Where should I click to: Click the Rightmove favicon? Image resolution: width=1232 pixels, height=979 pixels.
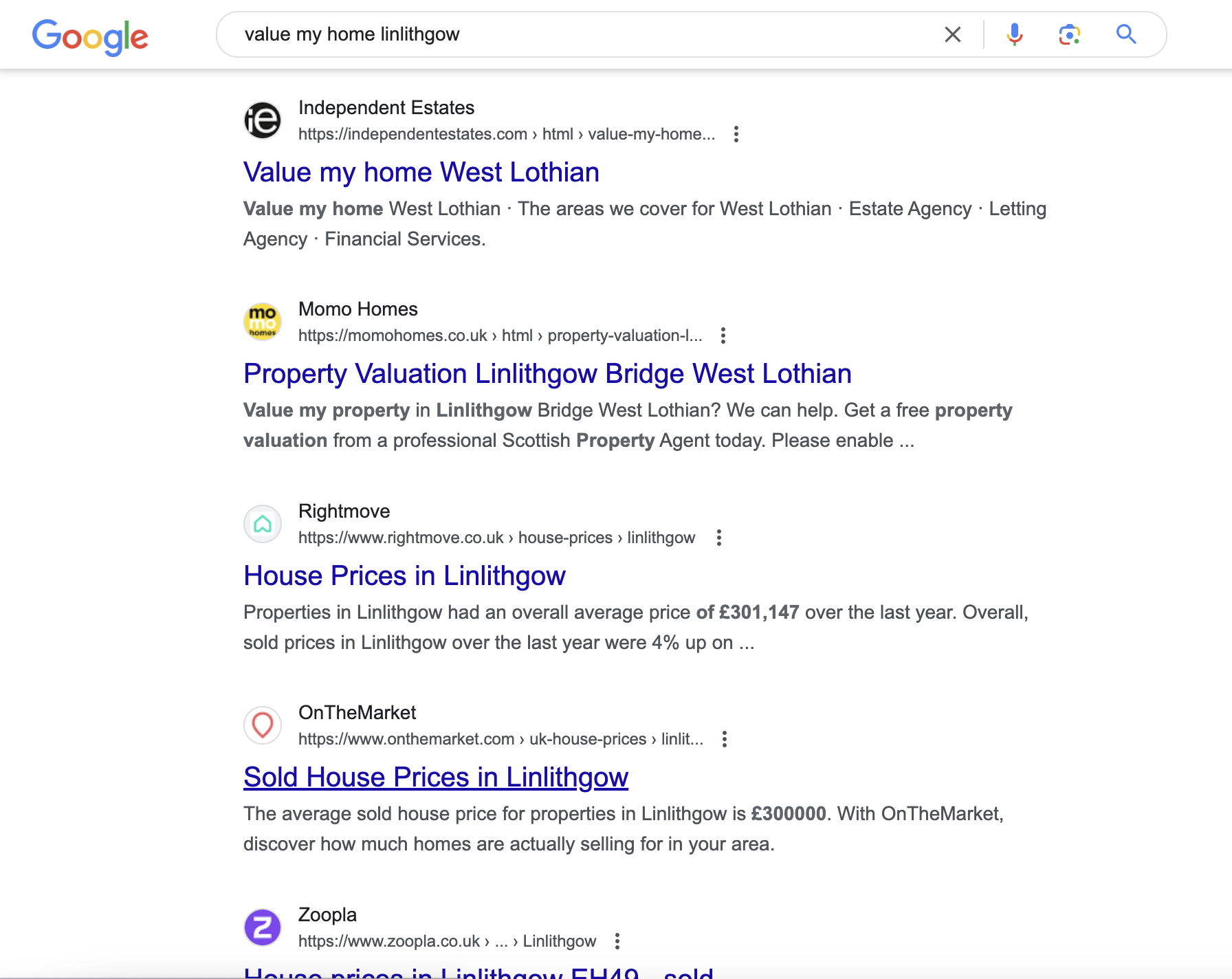[263, 524]
